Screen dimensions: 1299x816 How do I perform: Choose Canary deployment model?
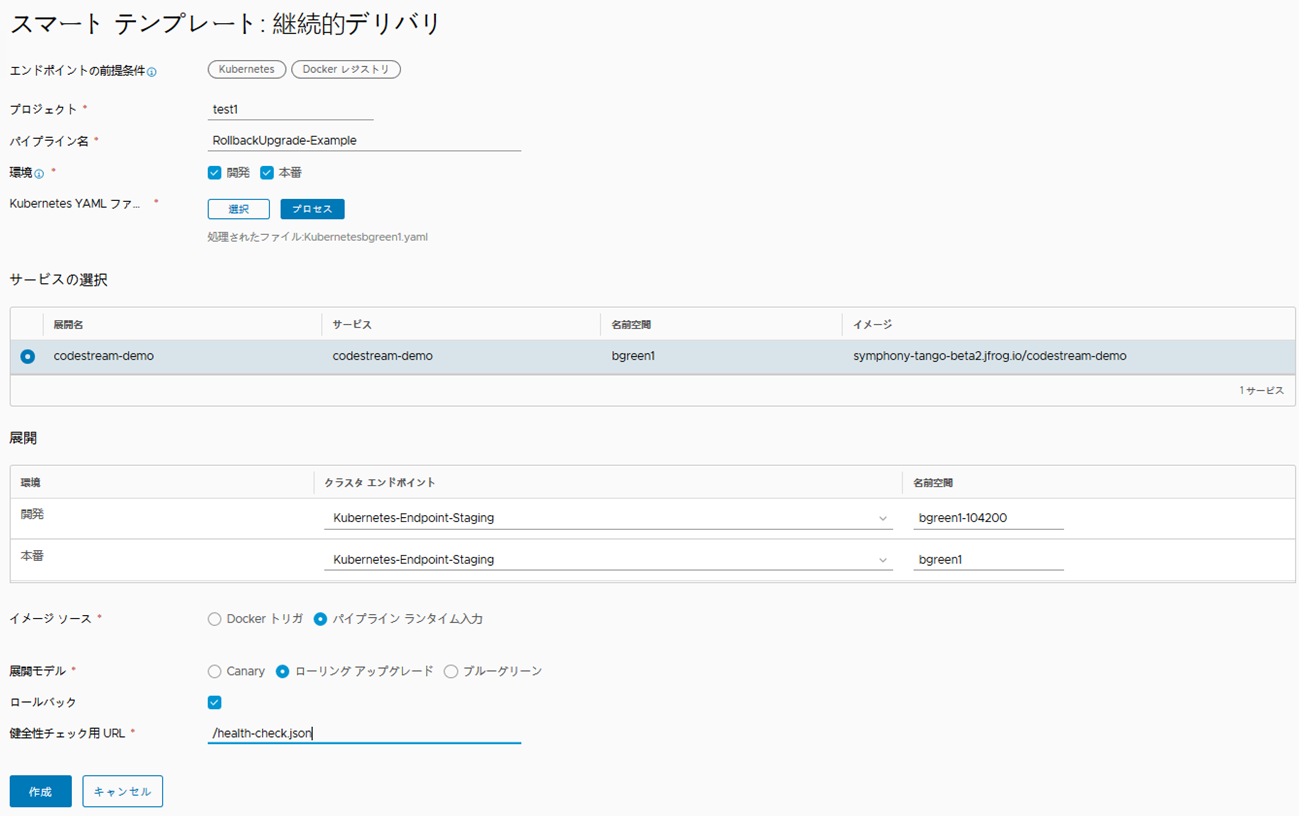[214, 671]
